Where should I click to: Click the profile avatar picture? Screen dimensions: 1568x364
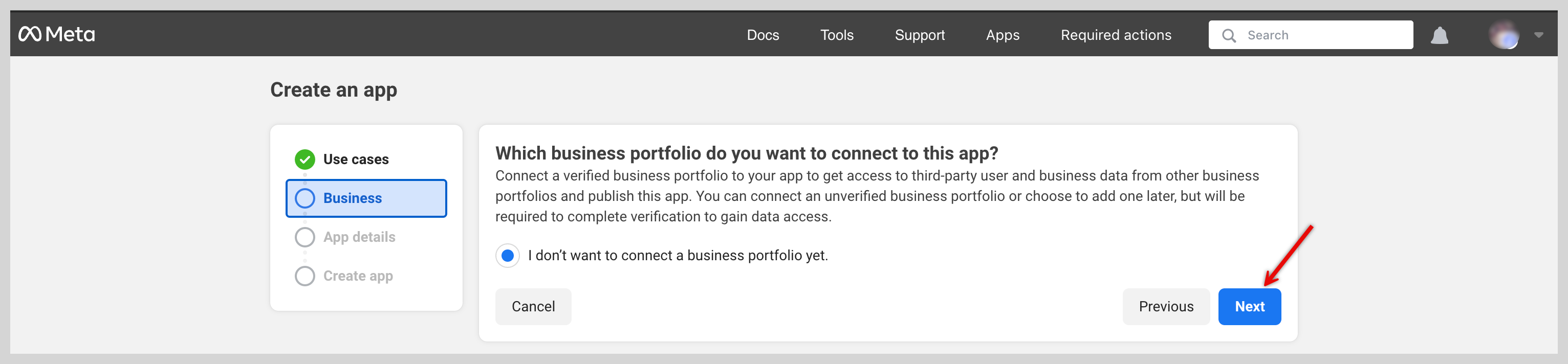coord(1503,35)
